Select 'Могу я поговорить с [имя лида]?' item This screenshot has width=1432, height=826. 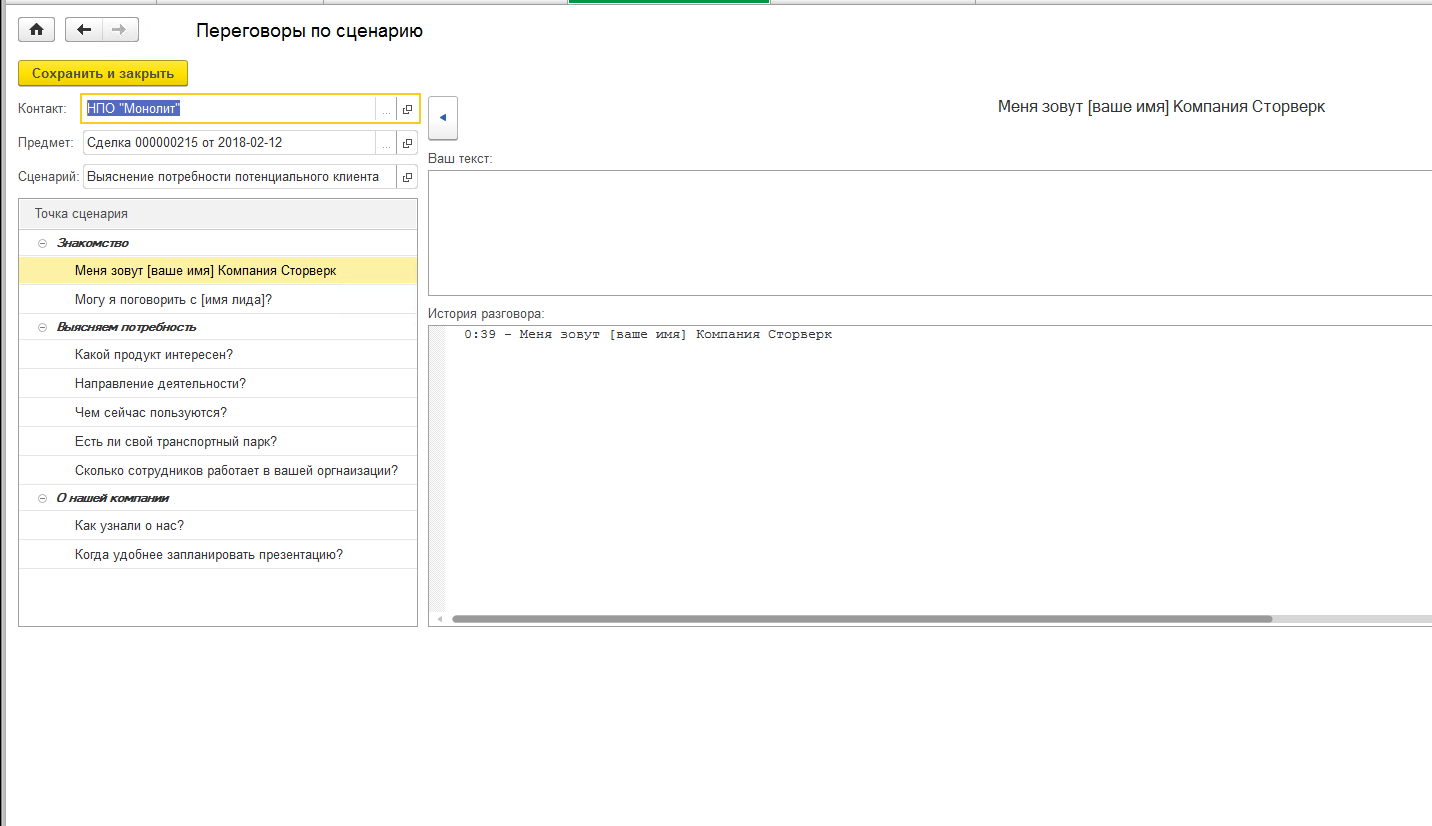click(x=173, y=299)
